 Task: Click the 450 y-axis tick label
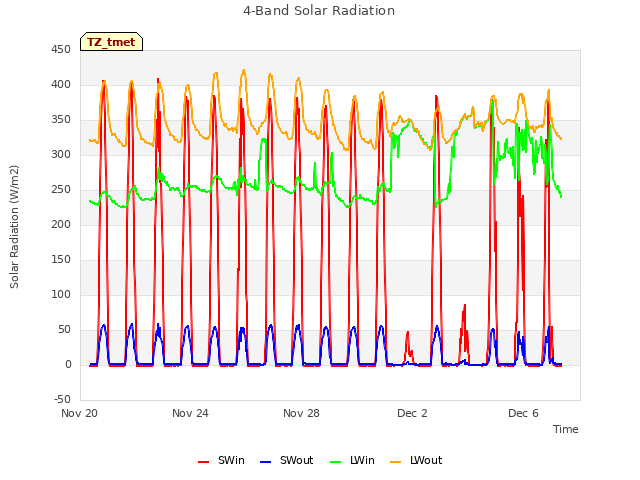pyautogui.click(x=61, y=49)
